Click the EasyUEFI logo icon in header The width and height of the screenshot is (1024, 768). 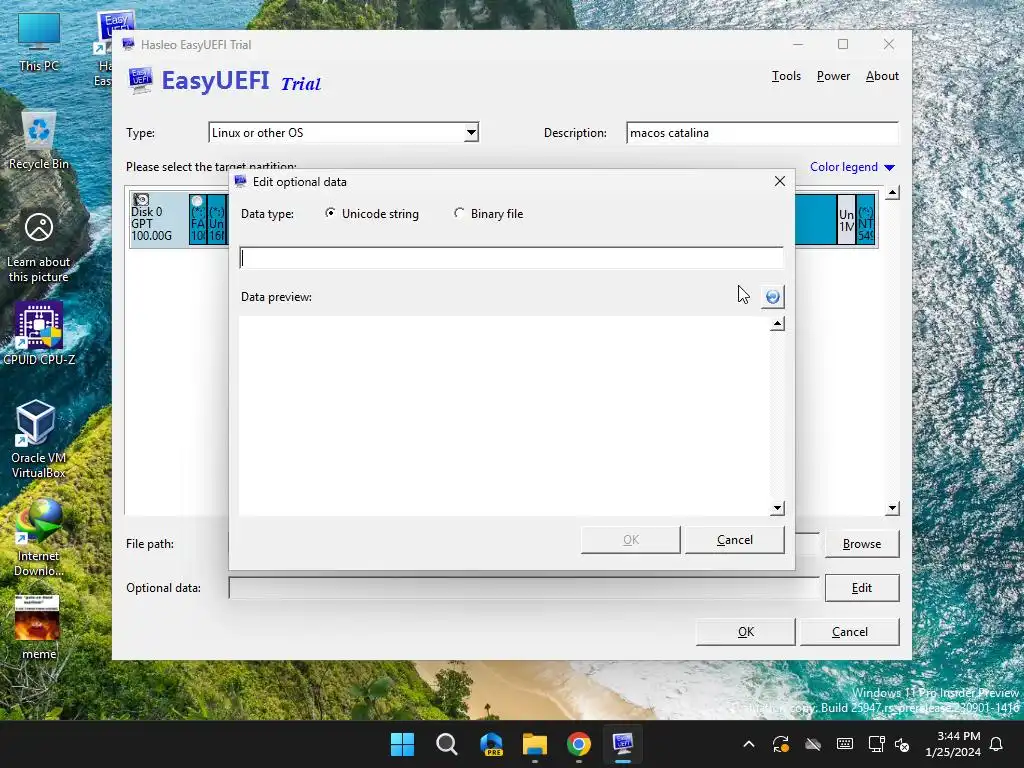140,81
